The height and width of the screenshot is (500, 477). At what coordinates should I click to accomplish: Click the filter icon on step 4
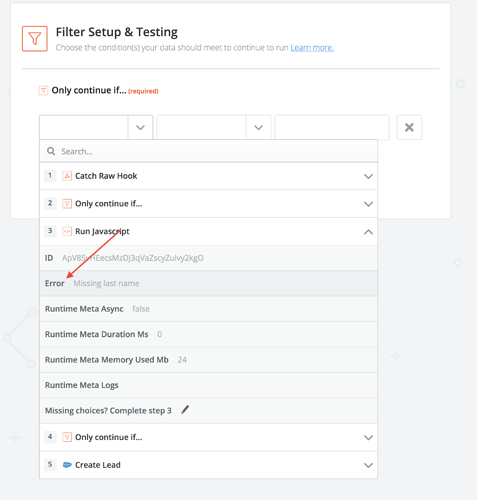67,437
